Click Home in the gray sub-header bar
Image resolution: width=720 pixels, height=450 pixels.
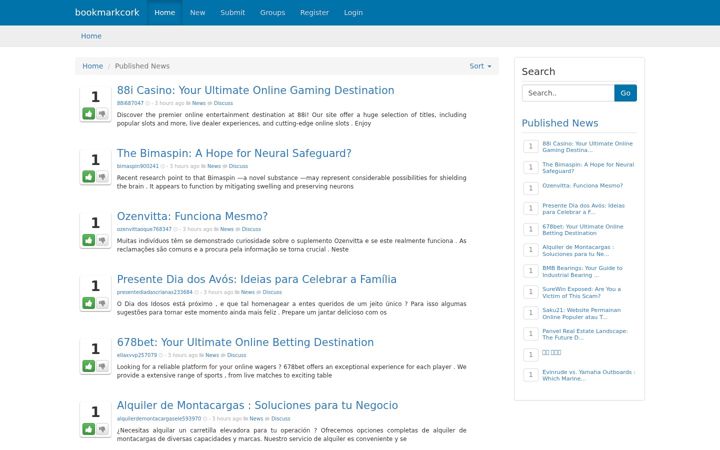coord(91,36)
